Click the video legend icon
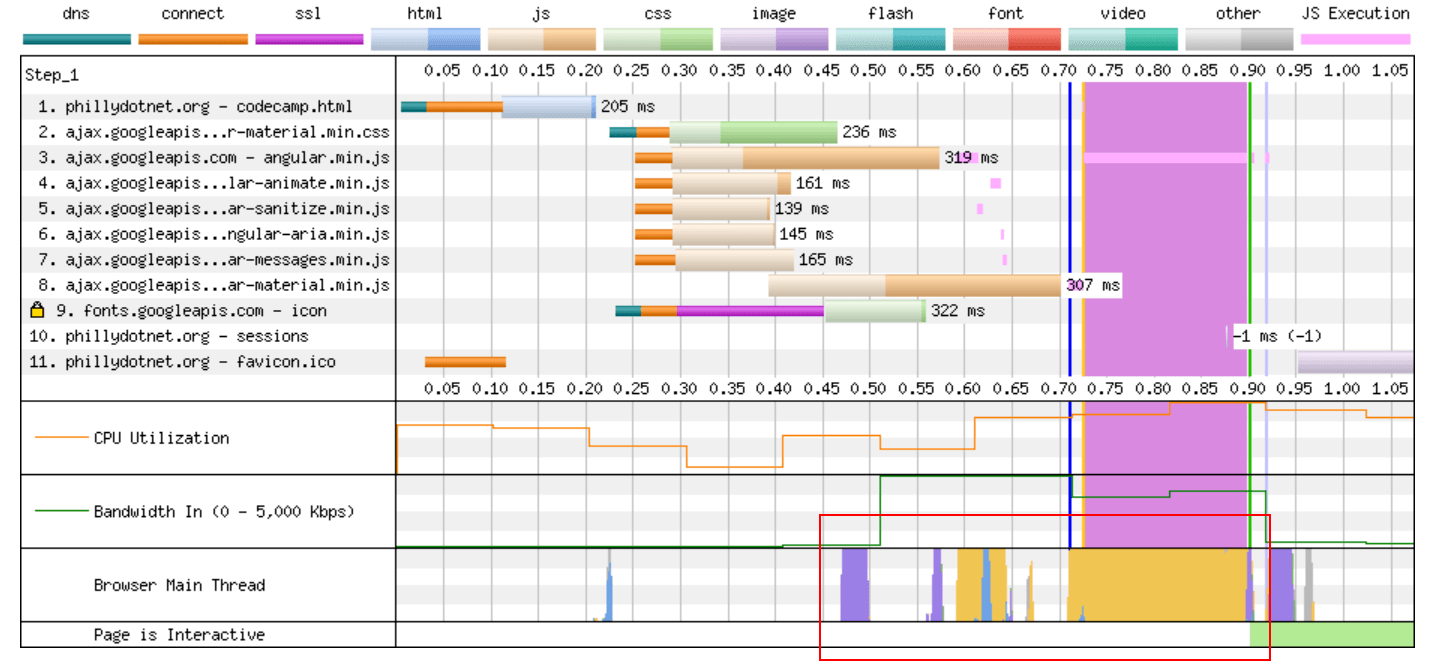This screenshot has width=1439, height=663. coord(1121,36)
